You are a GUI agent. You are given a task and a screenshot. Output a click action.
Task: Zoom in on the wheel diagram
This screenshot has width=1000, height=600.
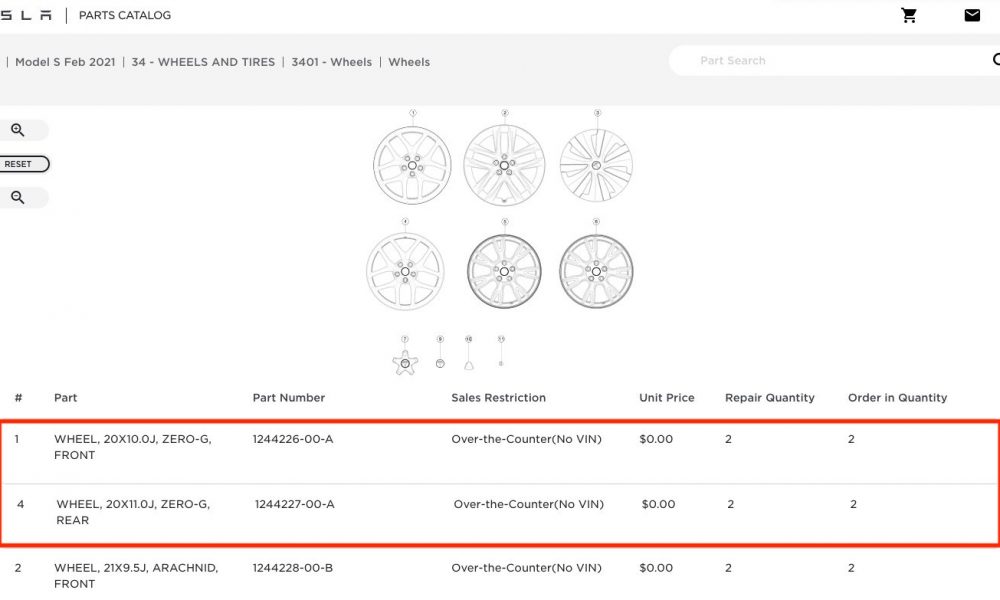click(18, 130)
